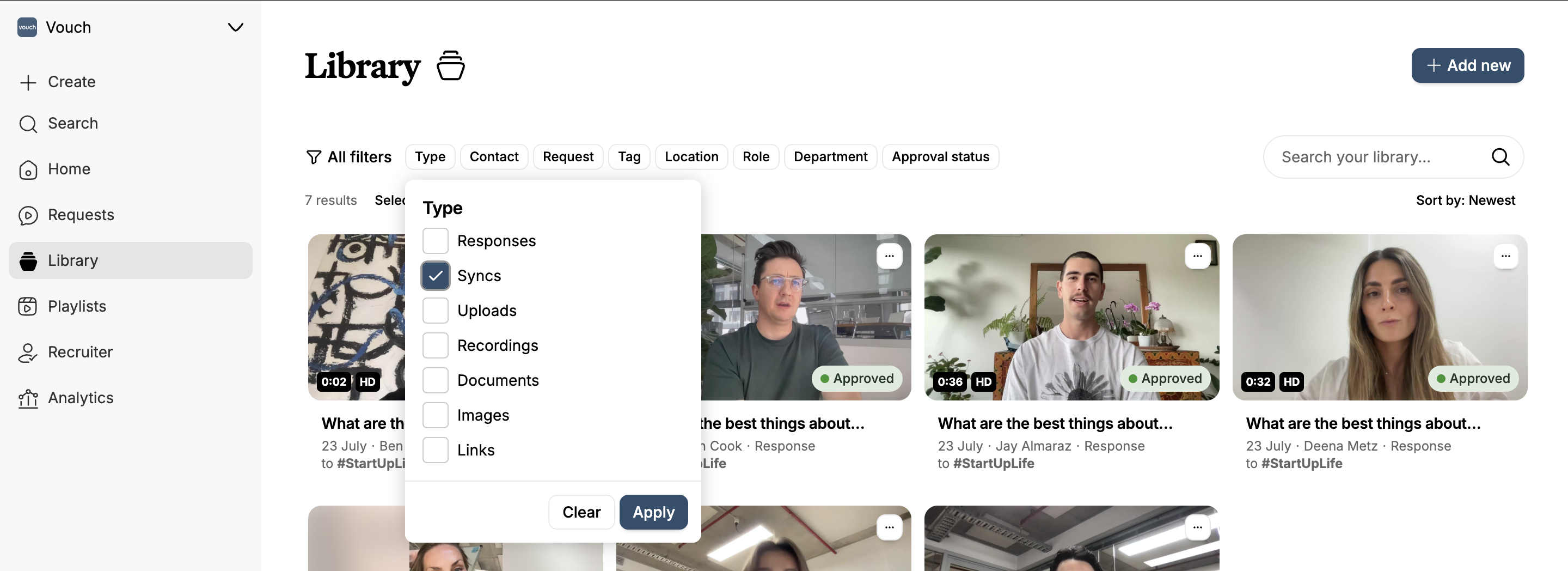This screenshot has height=571, width=1568.
Task: Select the Library sidebar icon
Action: (x=28, y=261)
